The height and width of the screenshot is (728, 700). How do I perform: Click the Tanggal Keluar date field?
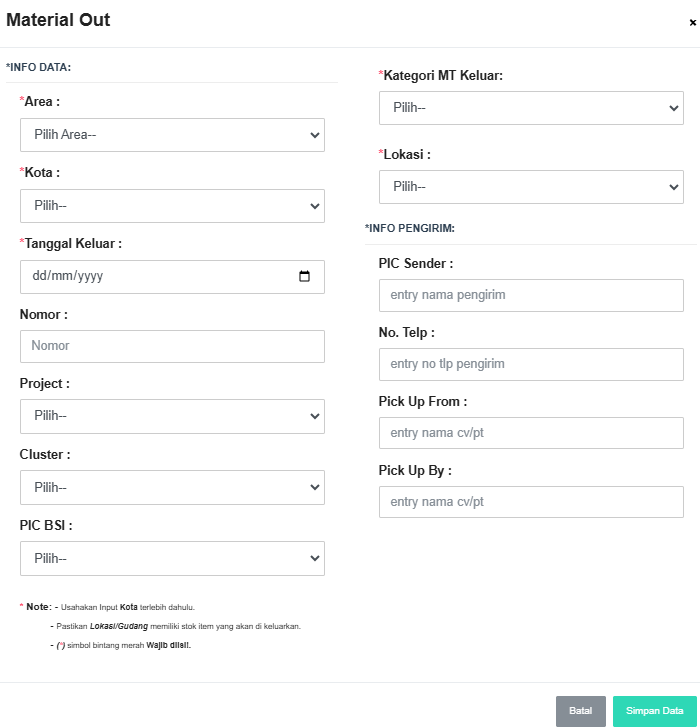point(150,277)
